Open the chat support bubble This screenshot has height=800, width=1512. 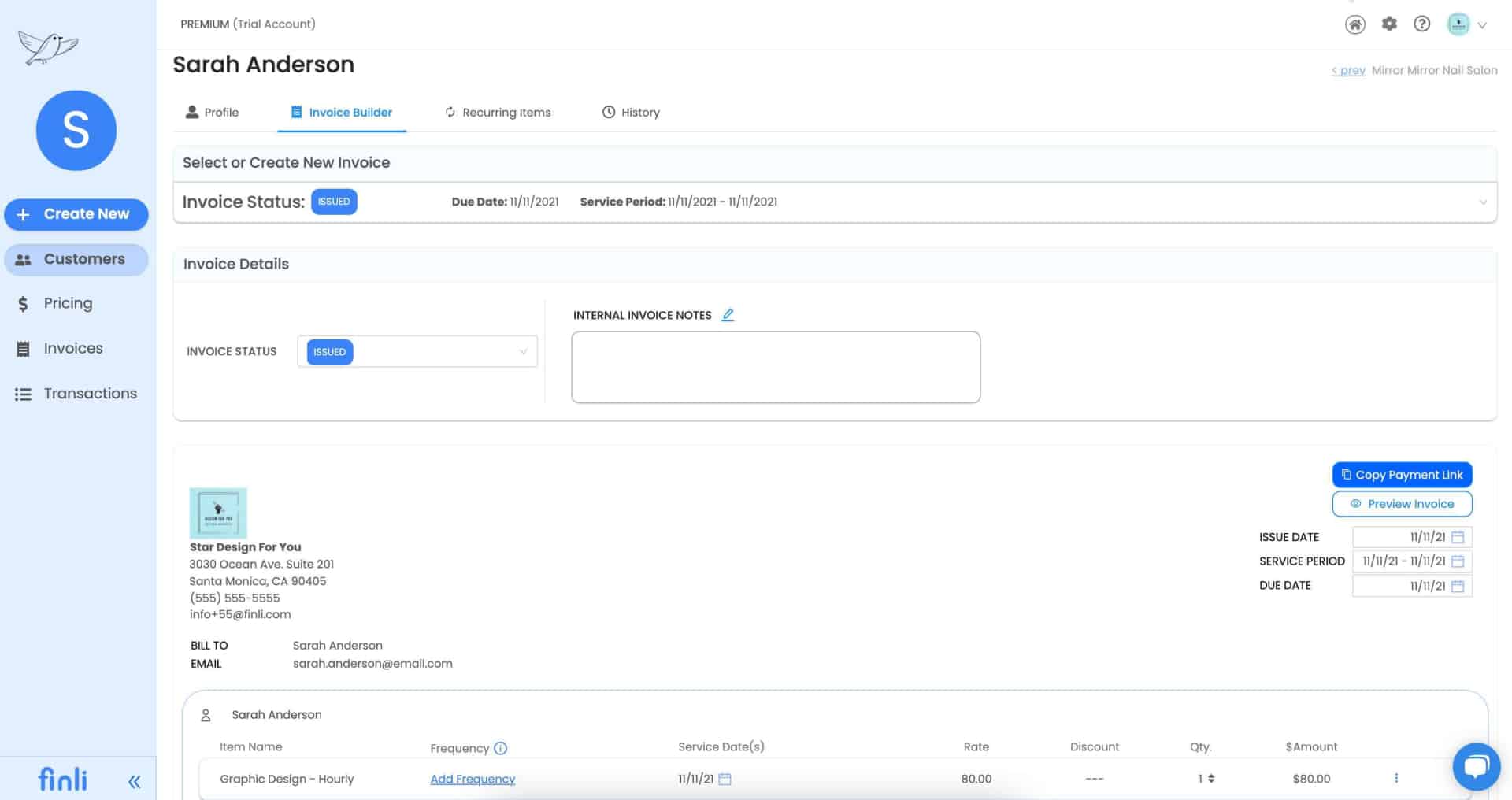[x=1477, y=766]
